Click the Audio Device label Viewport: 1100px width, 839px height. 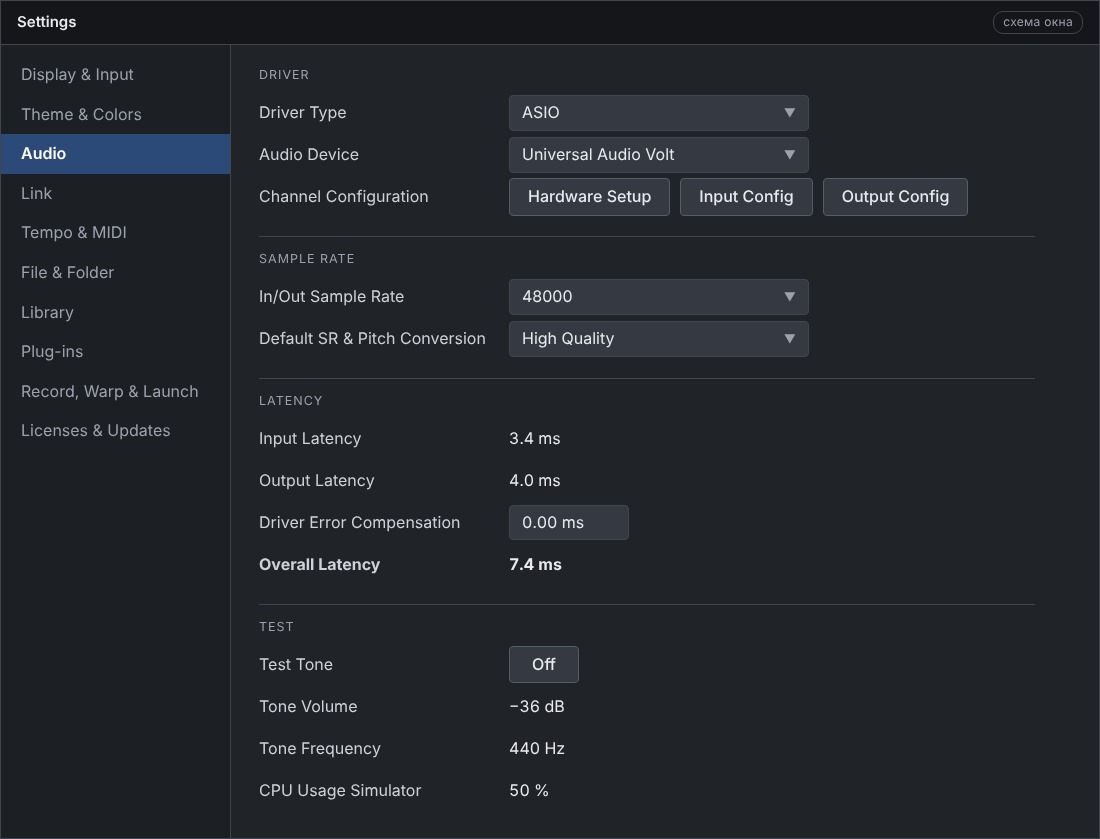point(309,155)
